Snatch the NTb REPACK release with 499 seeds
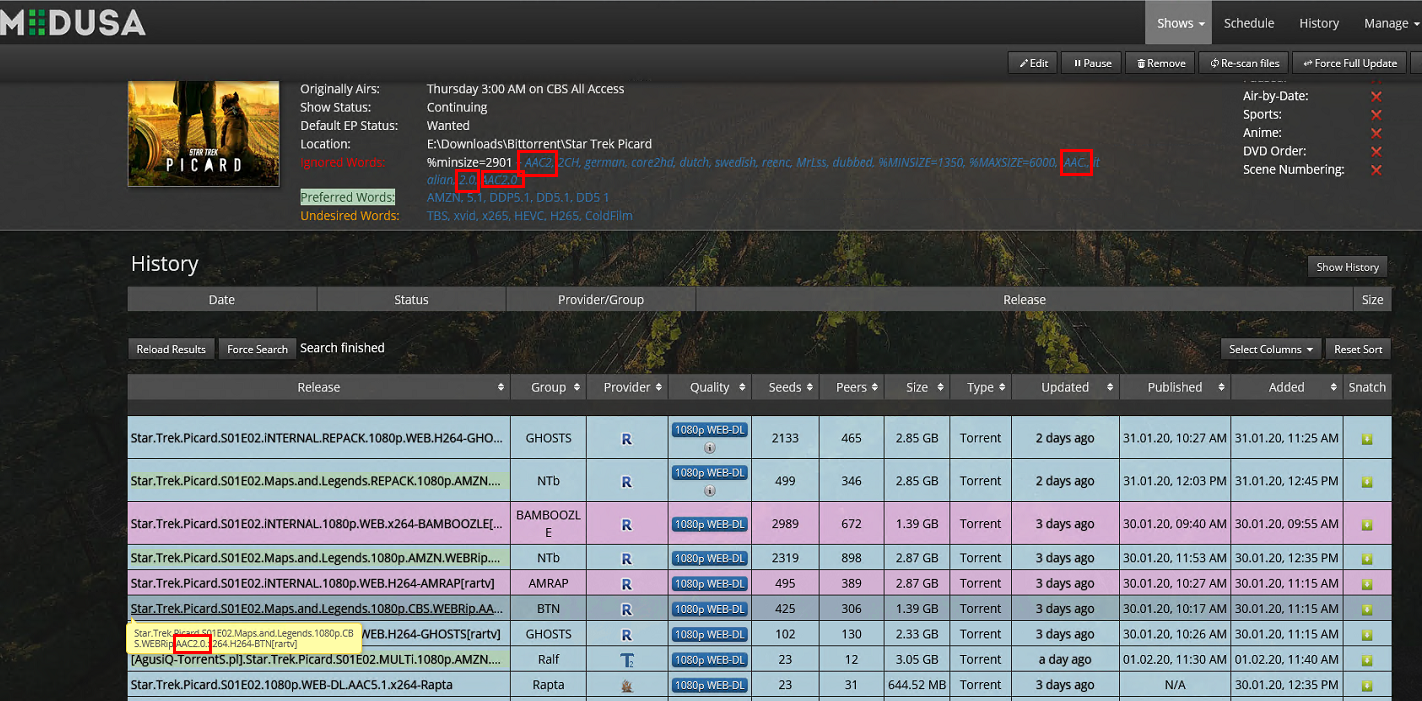This screenshot has height=701, width=1422. coord(1366,481)
